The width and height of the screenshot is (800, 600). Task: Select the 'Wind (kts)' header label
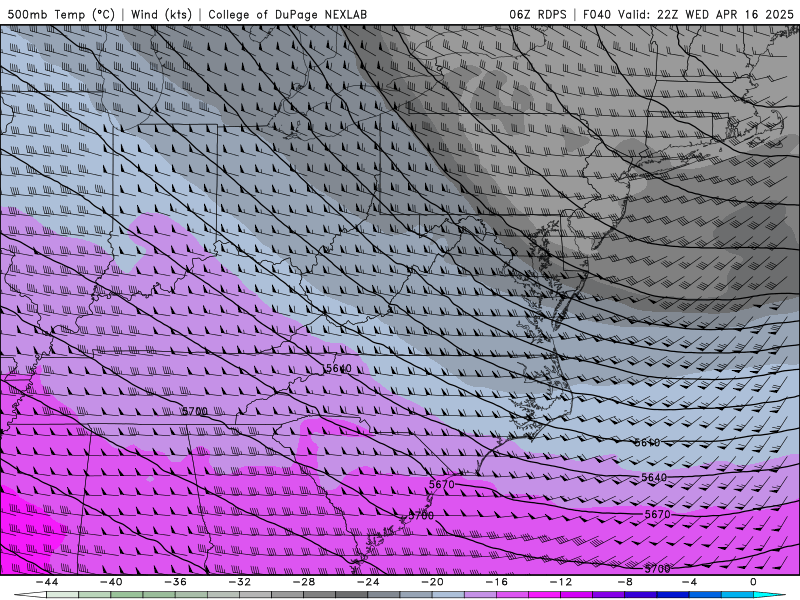pos(161,14)
